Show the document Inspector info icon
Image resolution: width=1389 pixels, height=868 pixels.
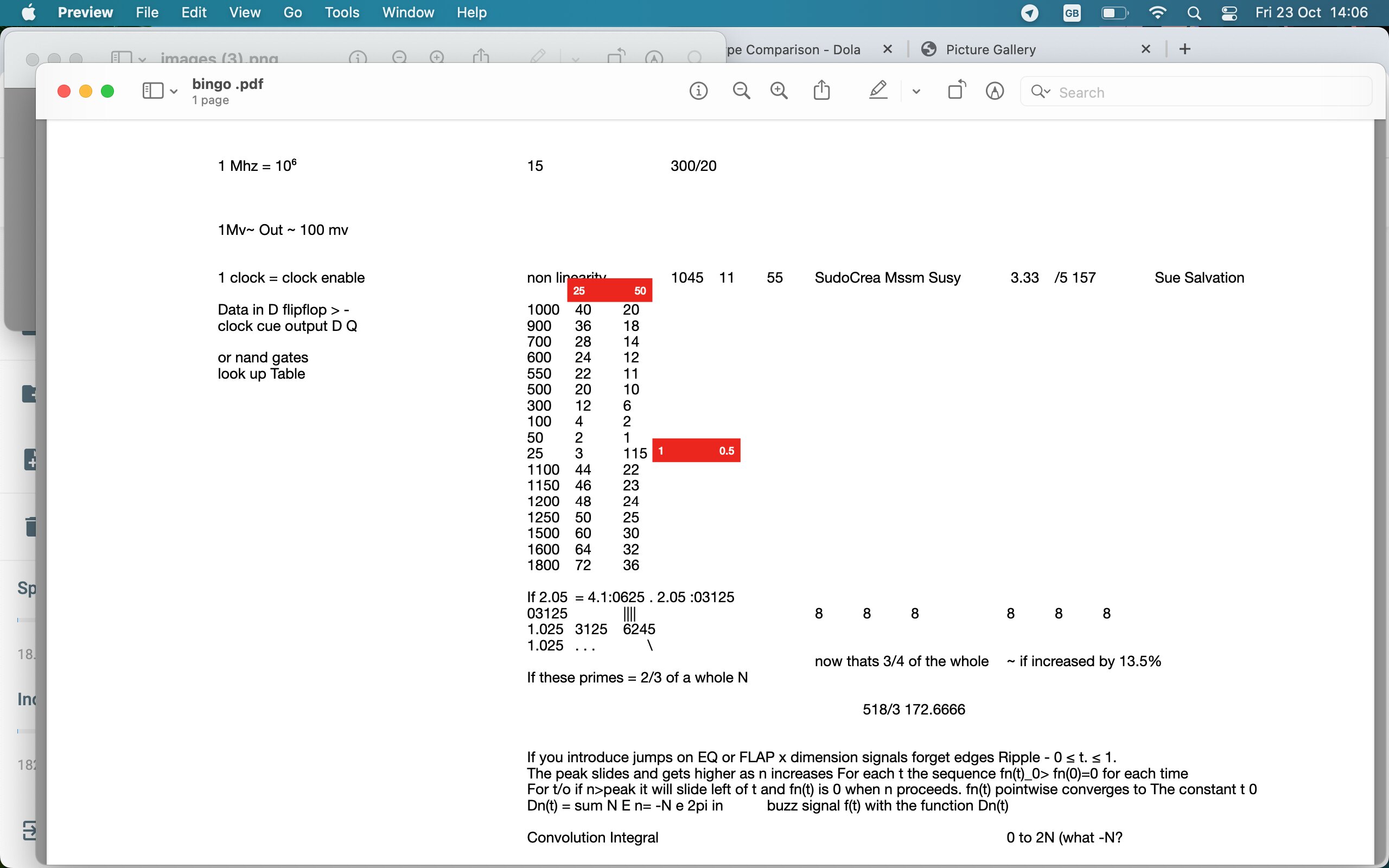pyautogui.click(x=698, y=91)
